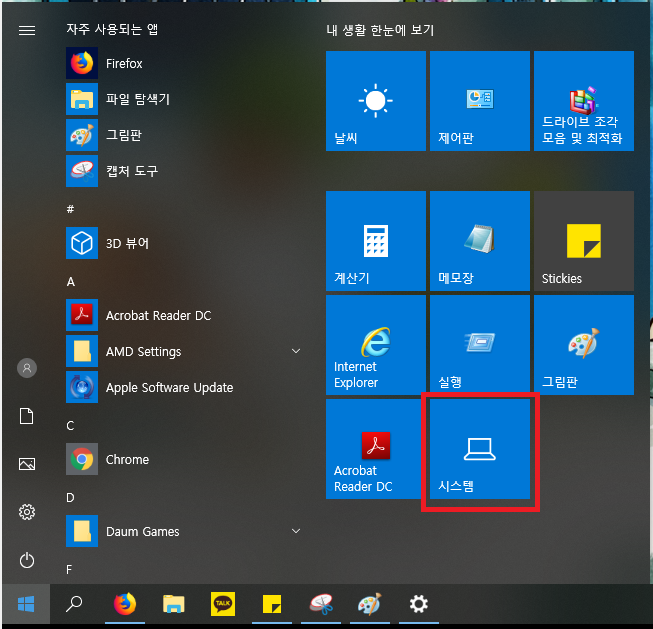Open Settings gear on the taskbar
Image resolution: width=653 pixels, height=629 pixels.
click(x=419, y=604)
